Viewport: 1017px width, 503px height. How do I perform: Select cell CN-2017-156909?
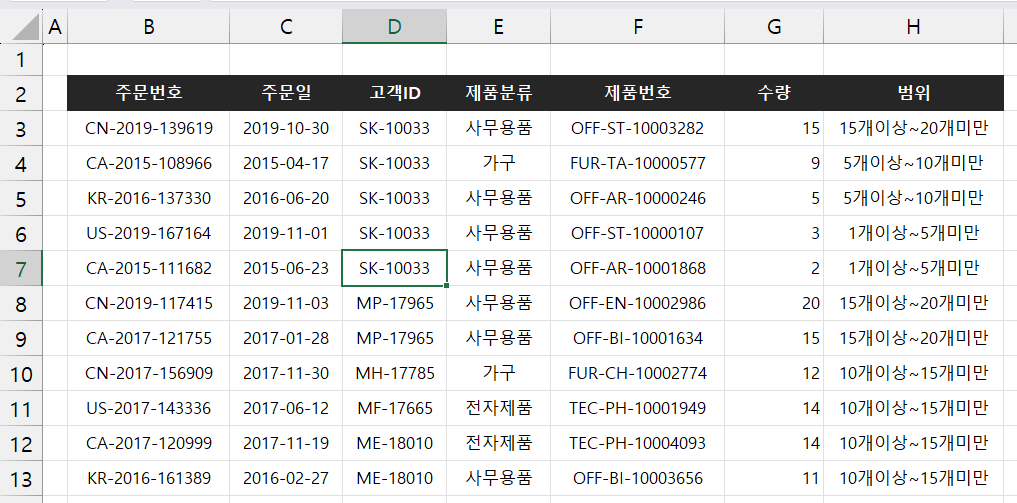coord(149,373)
